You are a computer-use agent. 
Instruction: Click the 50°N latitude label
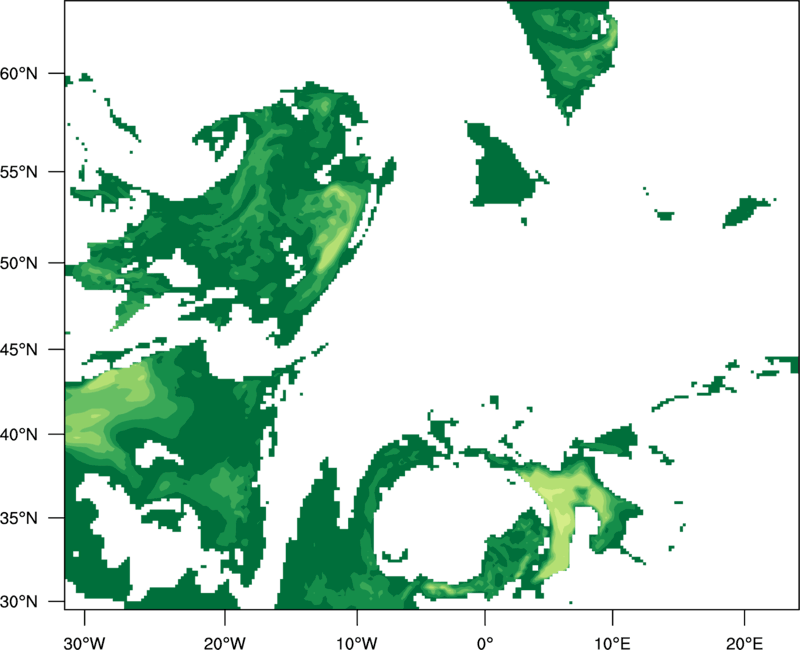(x=19, y=264)
